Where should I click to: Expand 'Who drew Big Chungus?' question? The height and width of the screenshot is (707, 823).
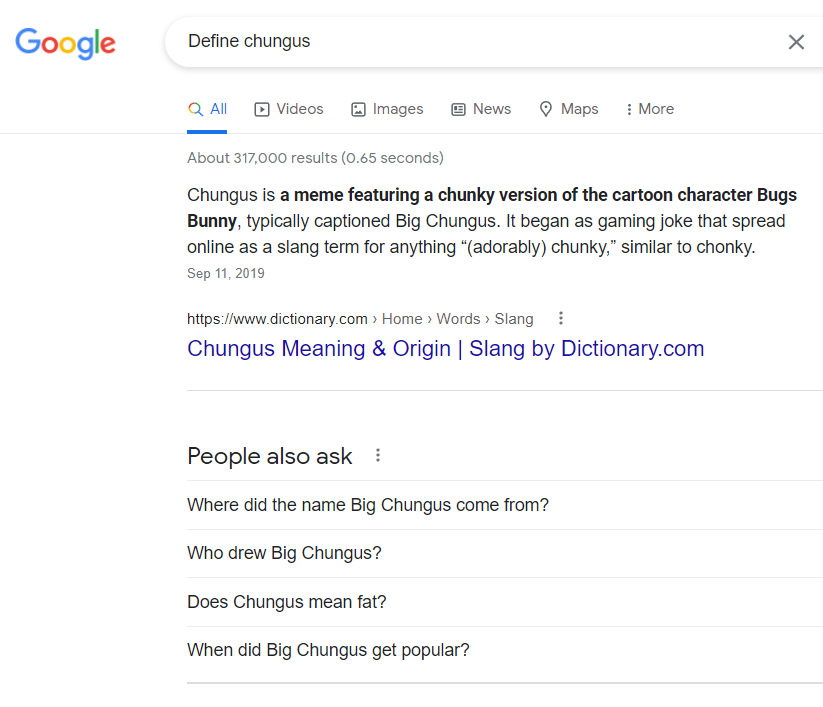pyautogui.click(x=505, y=553)
